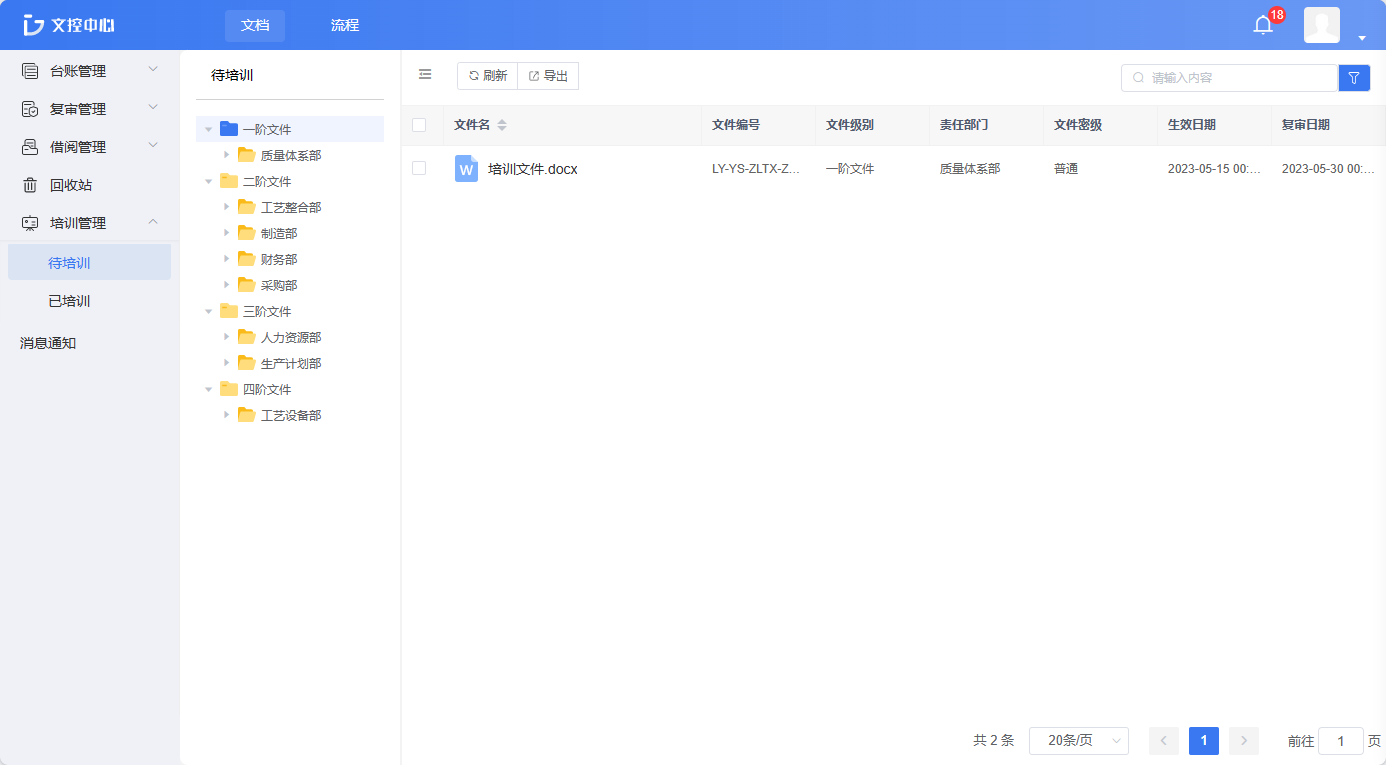Collapse the 二阶文件 folder
This screenshot has width=1386, height=765.
coord(208,181)
